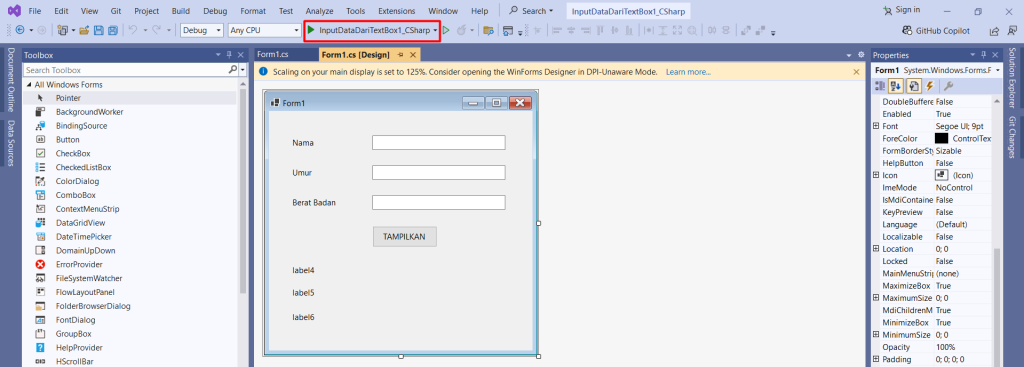
Task: Click the Hot Reload flame icon
Action: tap(462, 30)
